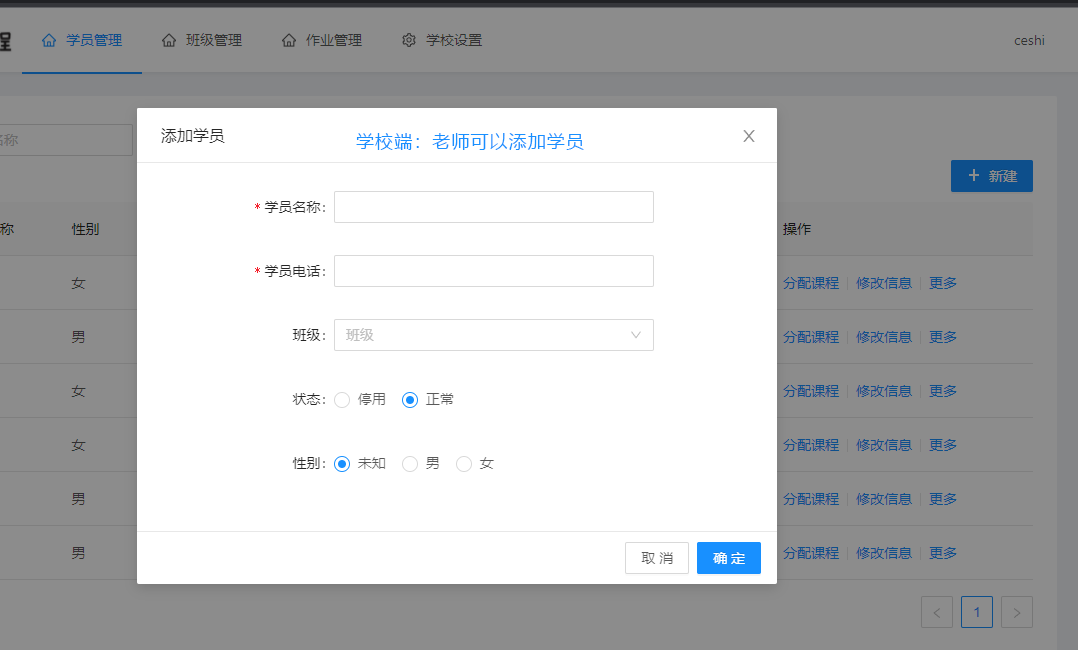Go to previous page arrow
The width and height of the screenshot is (1078, 650).
point(937,612)
